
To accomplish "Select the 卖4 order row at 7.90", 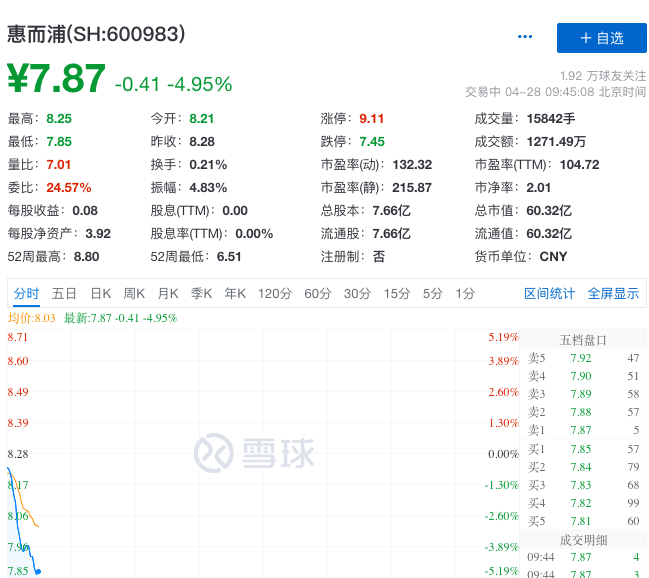I will (x=583, y=376).
